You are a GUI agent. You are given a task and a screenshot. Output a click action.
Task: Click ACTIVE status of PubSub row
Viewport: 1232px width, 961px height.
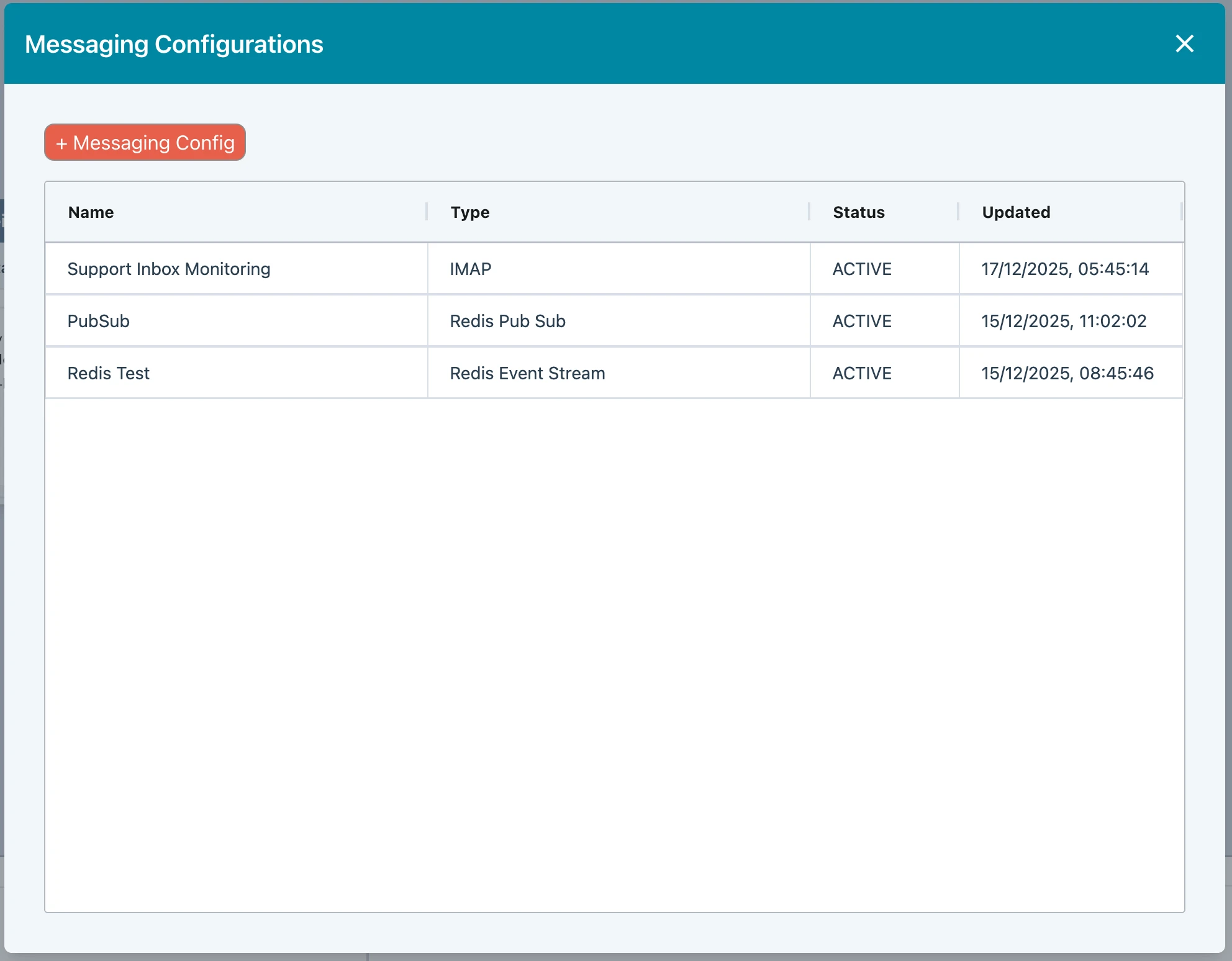(862, 321)
